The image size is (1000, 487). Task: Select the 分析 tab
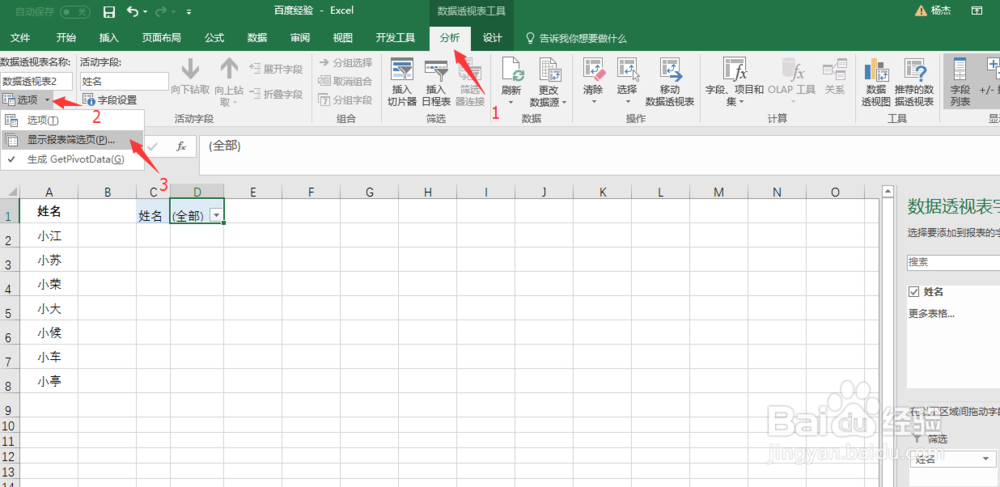click(x=450, y=38)
